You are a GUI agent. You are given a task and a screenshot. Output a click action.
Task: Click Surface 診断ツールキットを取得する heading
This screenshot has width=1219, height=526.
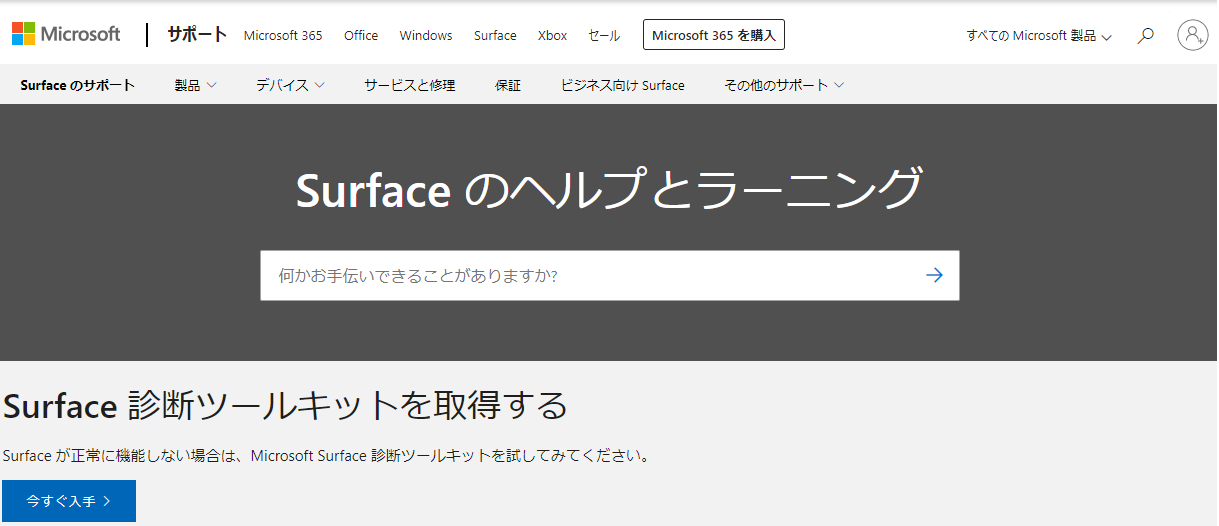tap(286, 405)
